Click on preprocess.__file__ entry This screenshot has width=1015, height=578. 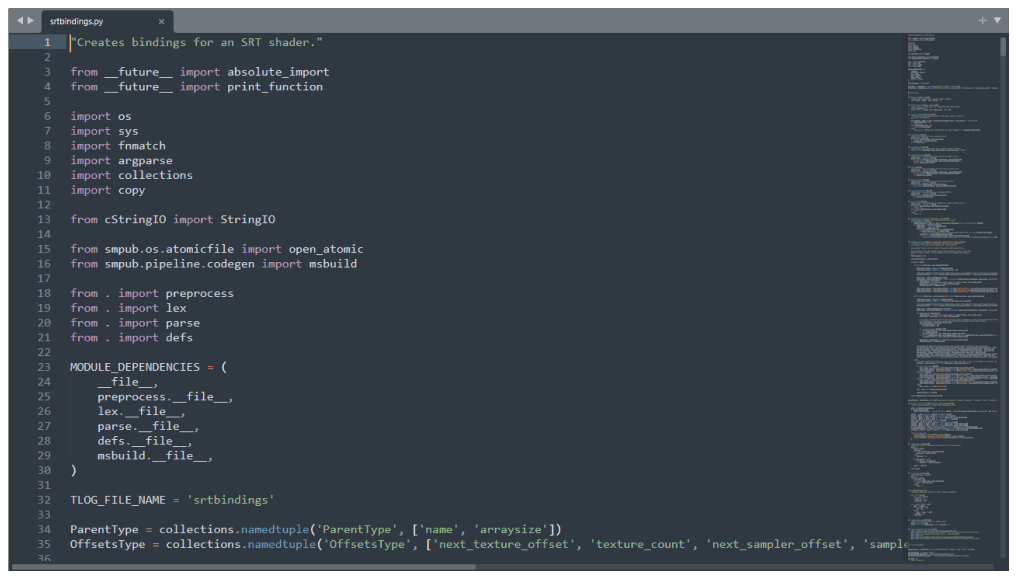[x=165, y=397]
